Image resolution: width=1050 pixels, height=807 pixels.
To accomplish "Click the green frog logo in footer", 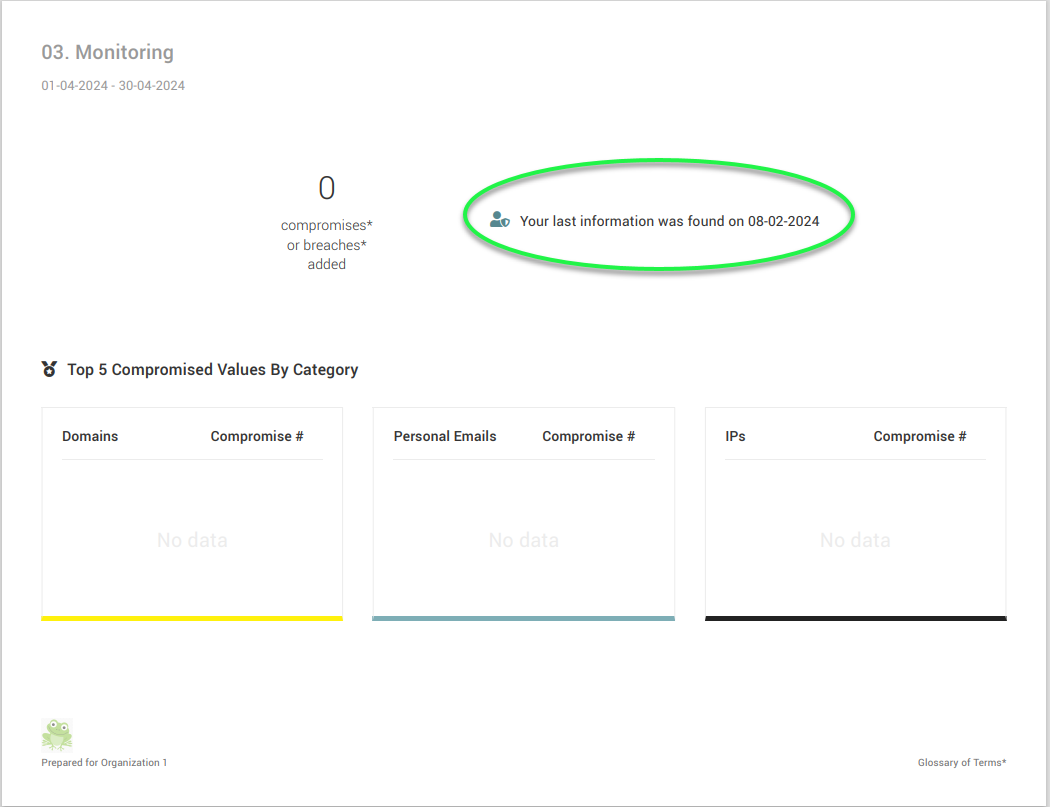I will click(57, 735).
